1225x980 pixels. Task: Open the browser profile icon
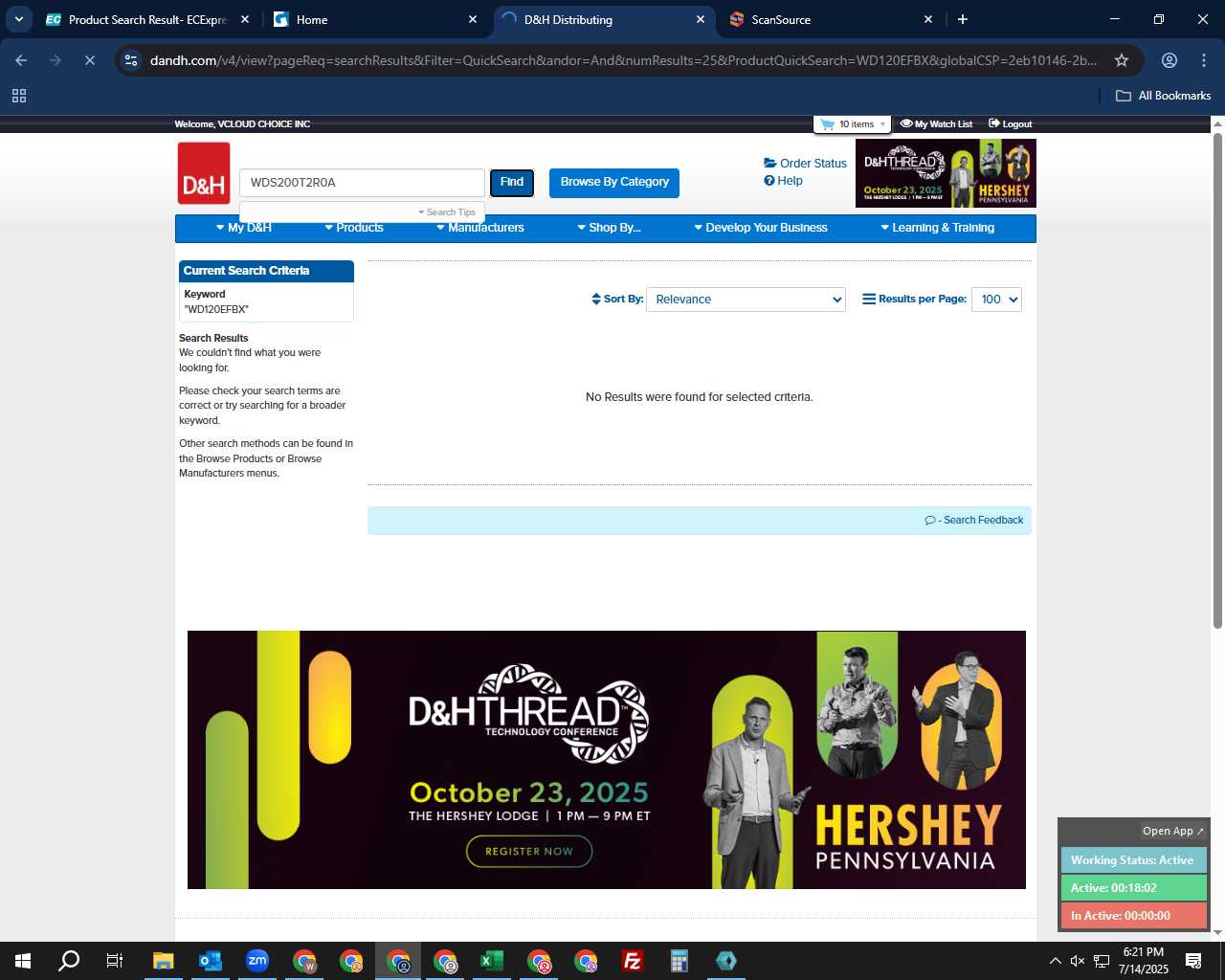(1169, 60)
